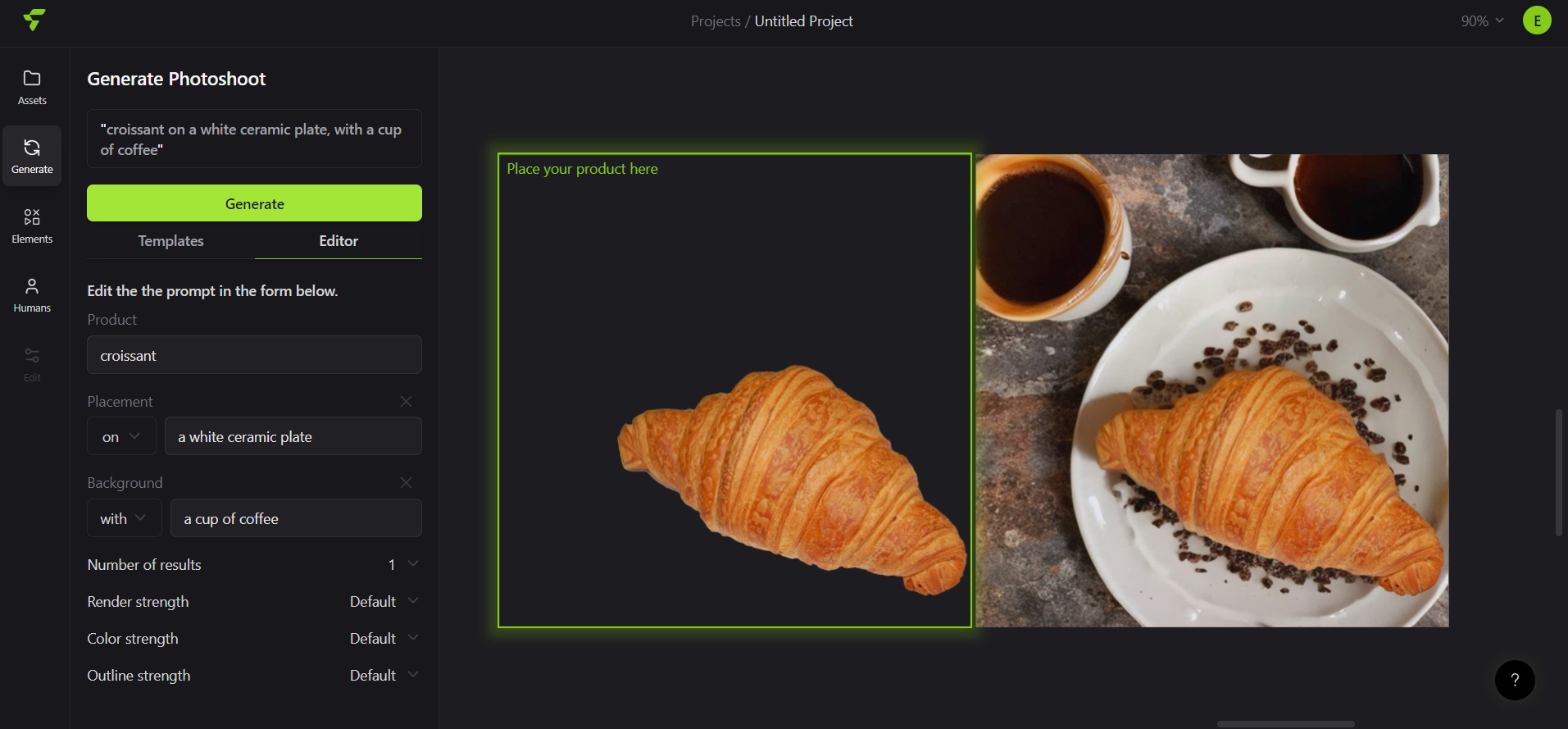Open the Elements panel

[x=32, y=226]
